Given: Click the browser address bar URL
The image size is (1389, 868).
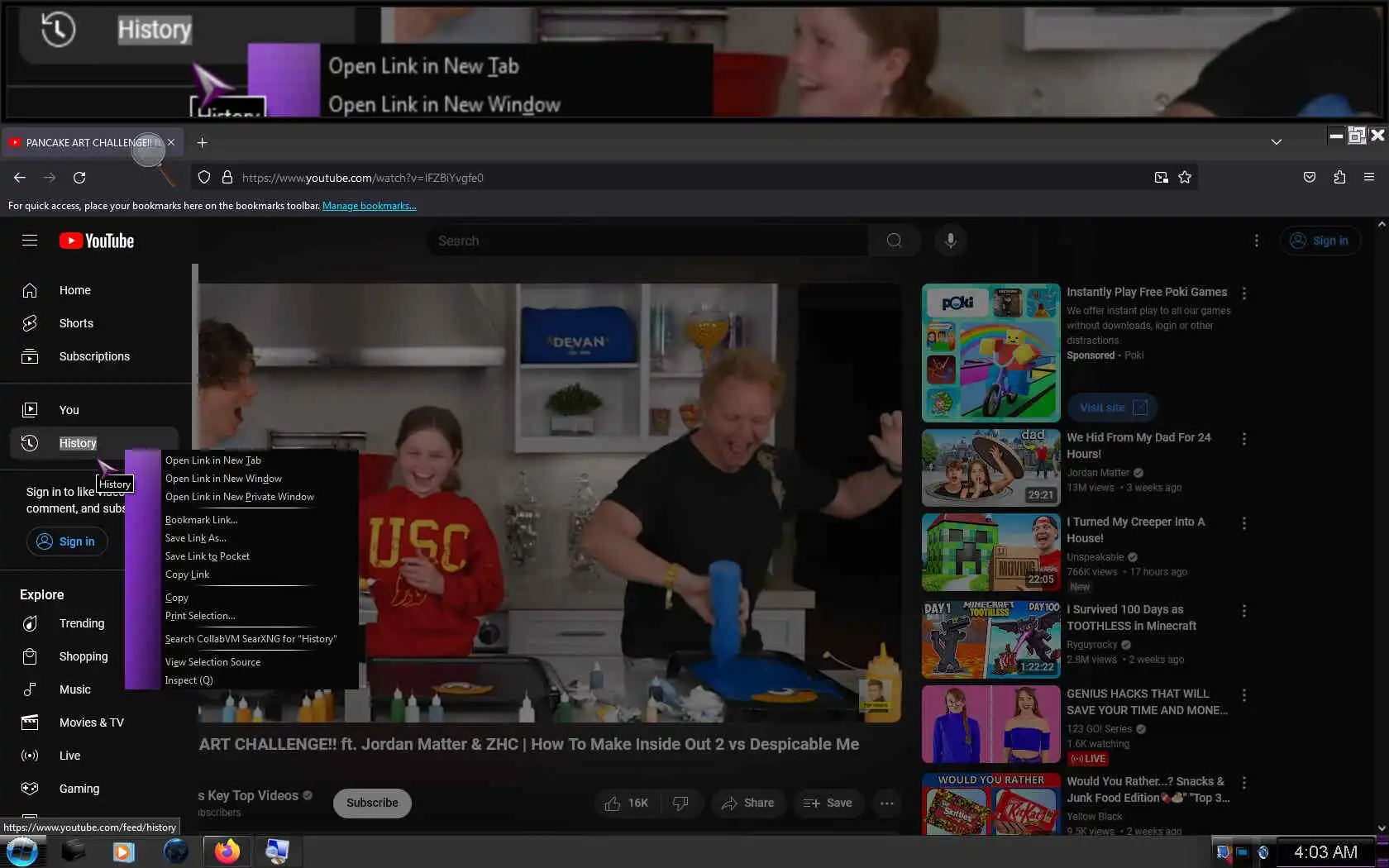Looking at the screenshot, I should click(362, 178).
